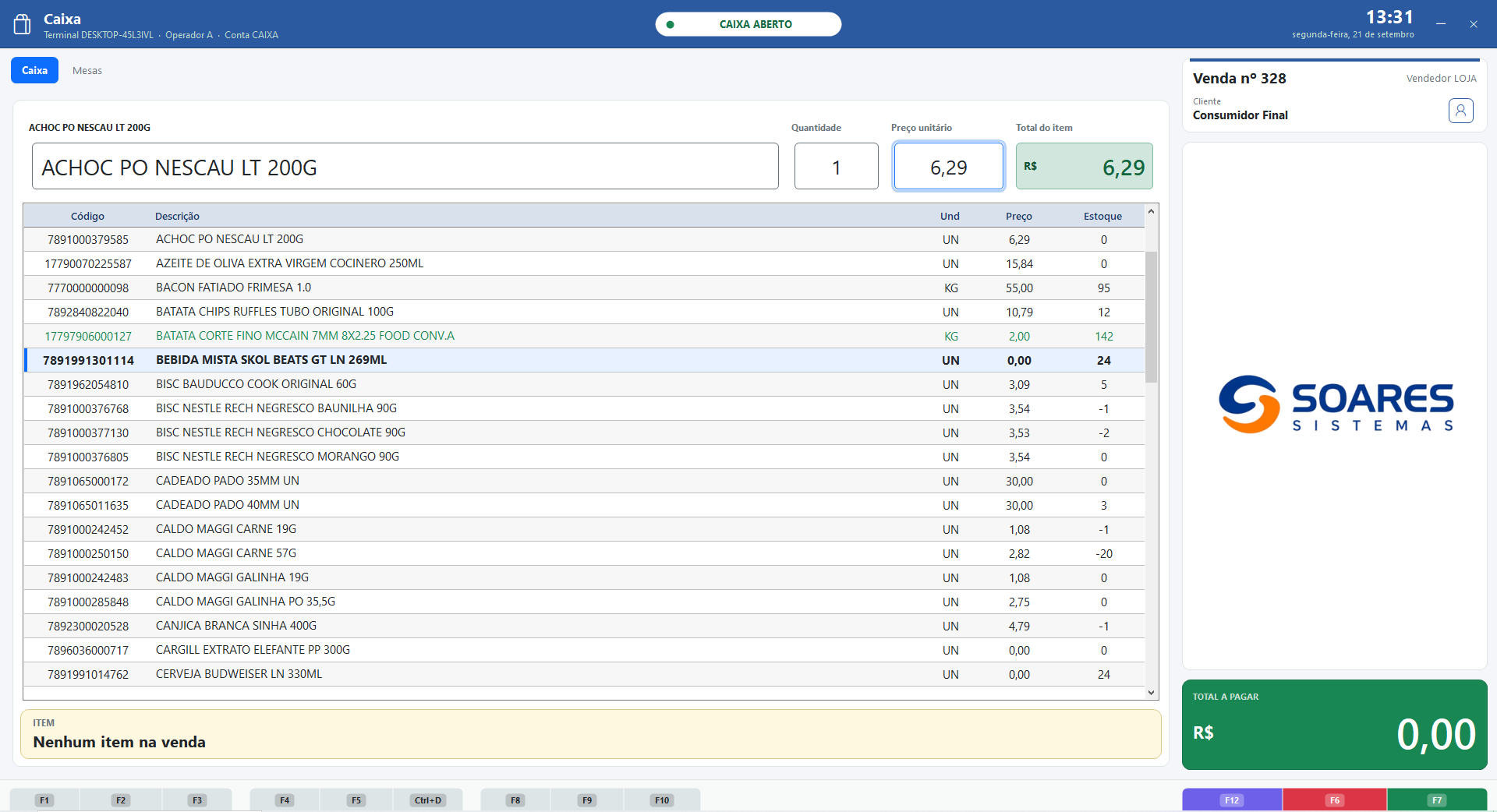Viewport: 1497px width, 812px height.
Task: Click the CAIXA ABERTO status button
Action: [748, 24]
